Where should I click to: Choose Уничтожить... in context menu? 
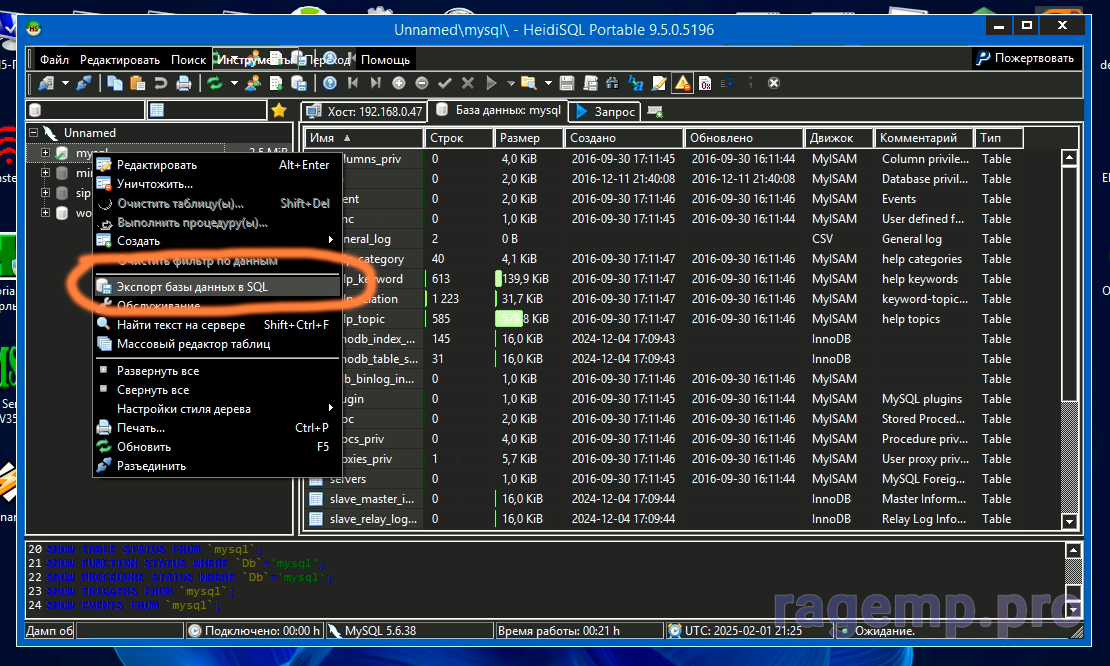[217, 184]
